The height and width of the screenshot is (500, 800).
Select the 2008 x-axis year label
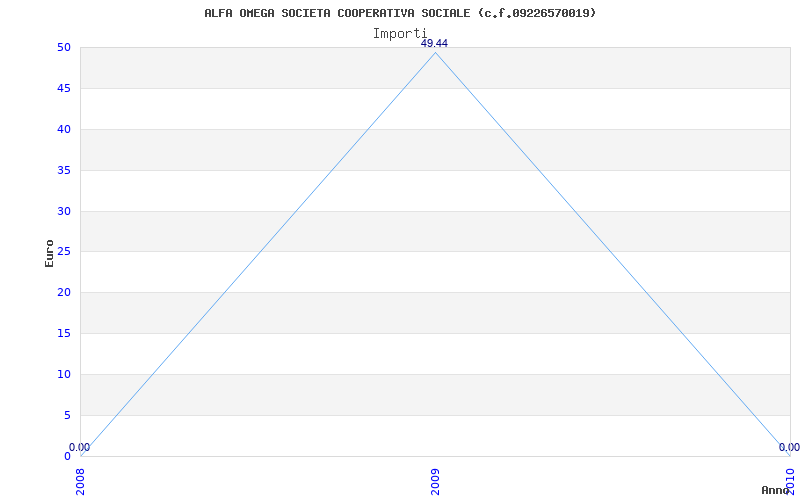(x=80, y=482)
